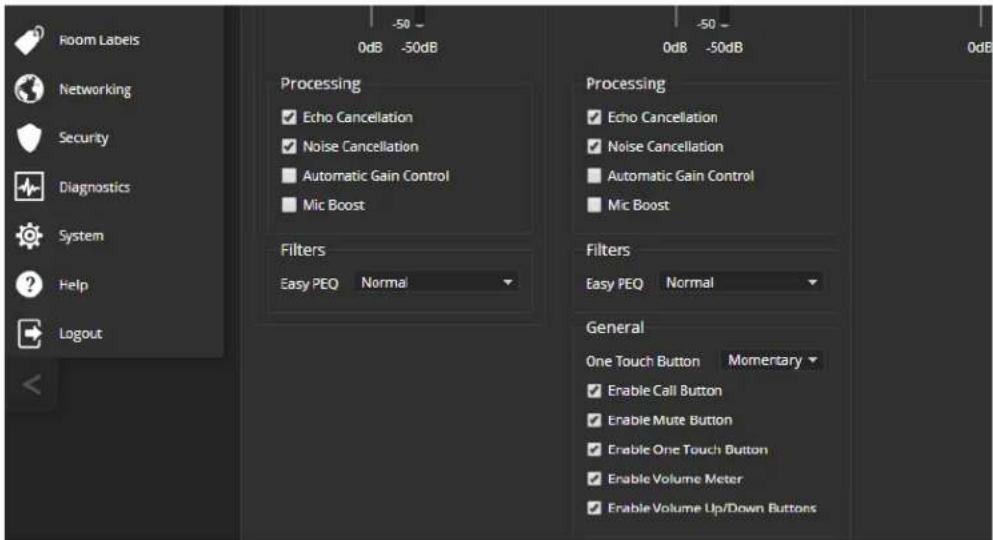
Task: Click the Help question mark icon
Action: [29, 284]
